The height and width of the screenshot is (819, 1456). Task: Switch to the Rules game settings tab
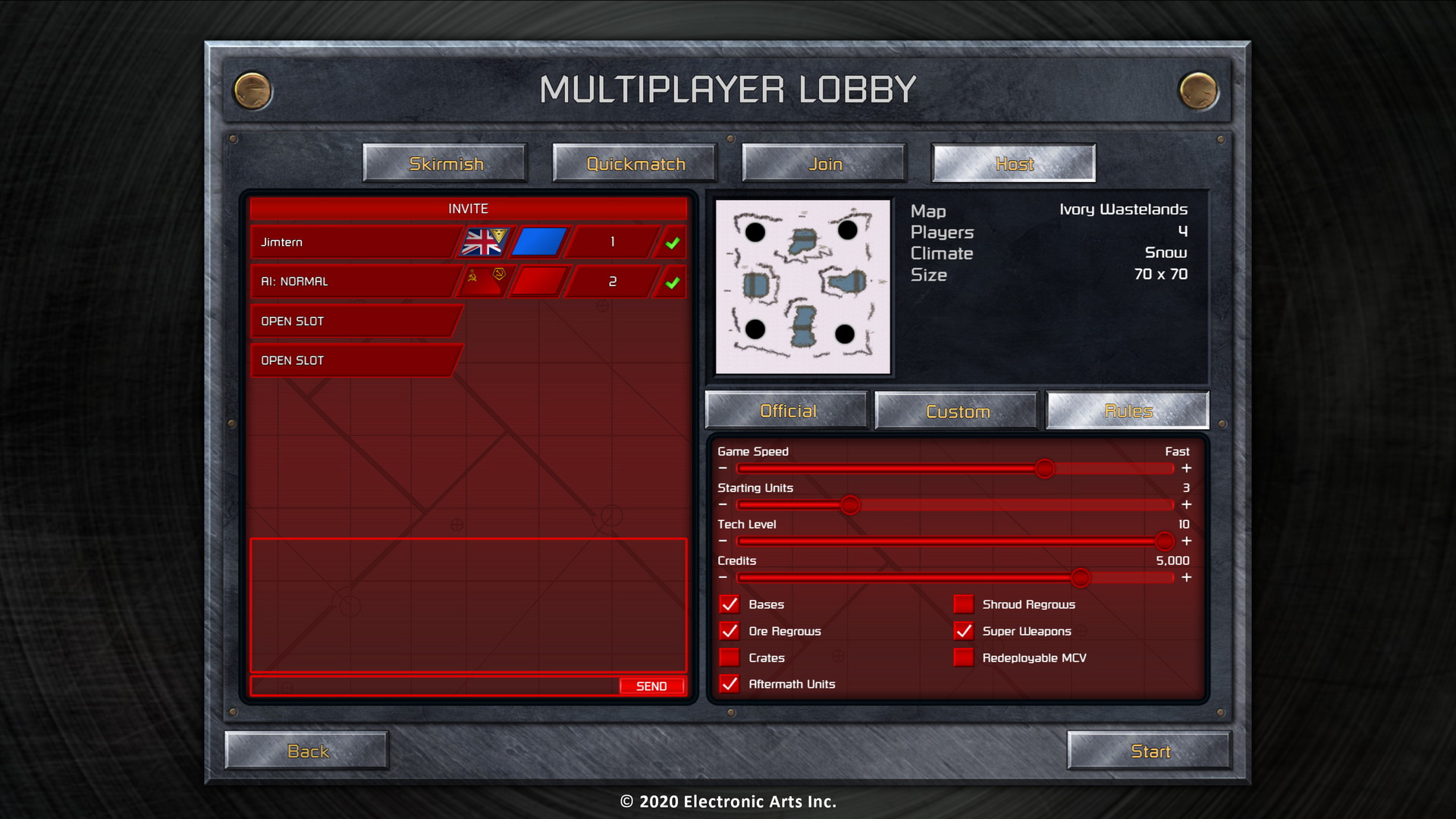point(1127,410)
